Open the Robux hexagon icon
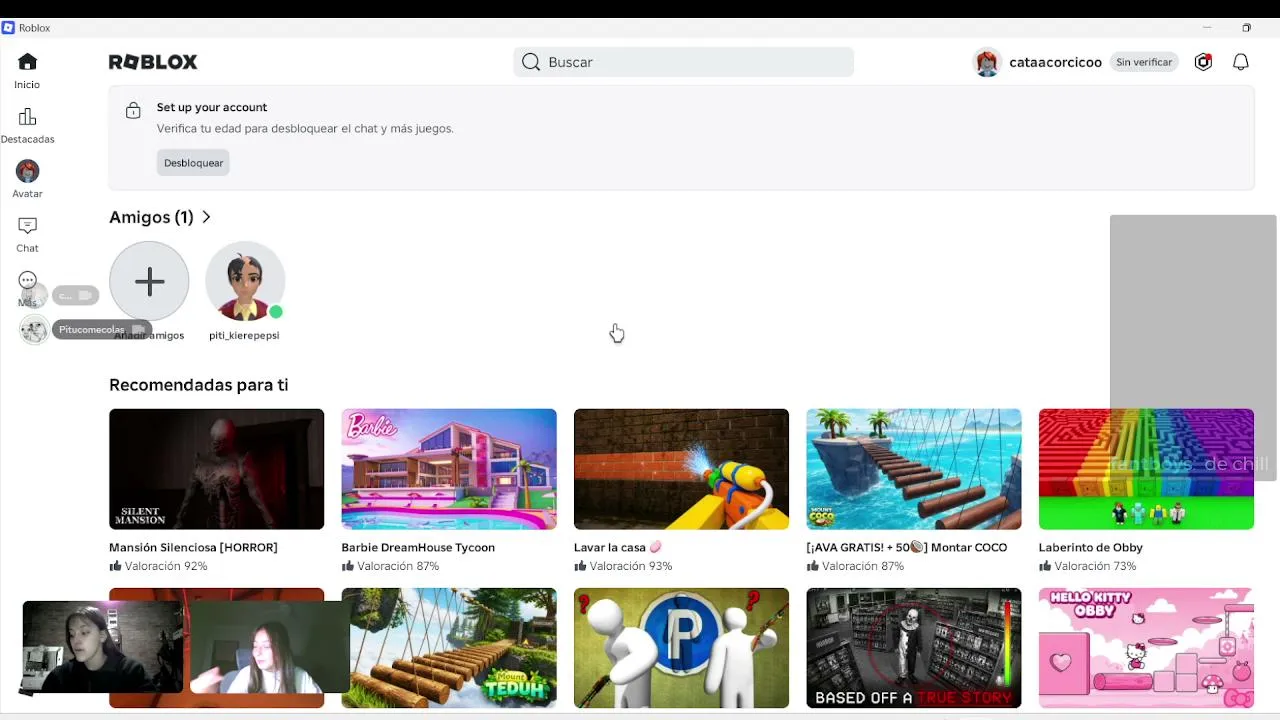 1203,62
